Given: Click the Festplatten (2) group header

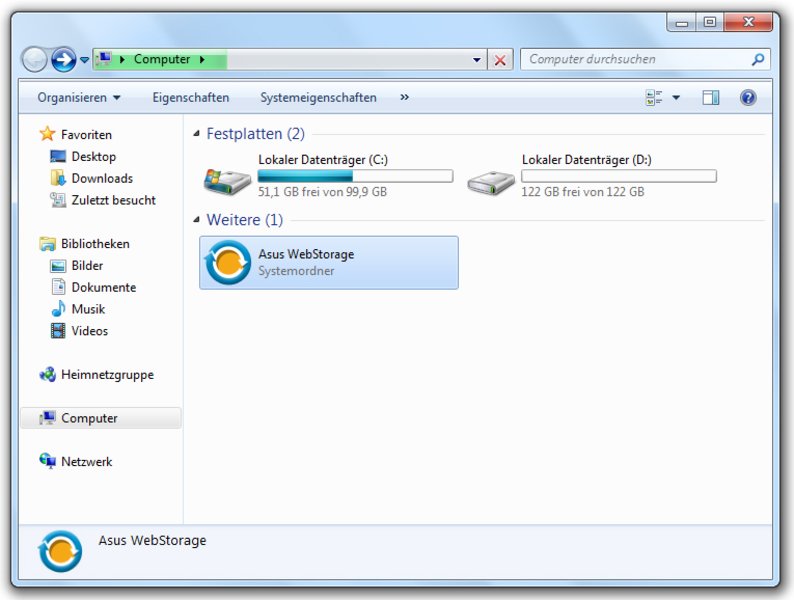Looking at the screenshot, I should (255, 134).
